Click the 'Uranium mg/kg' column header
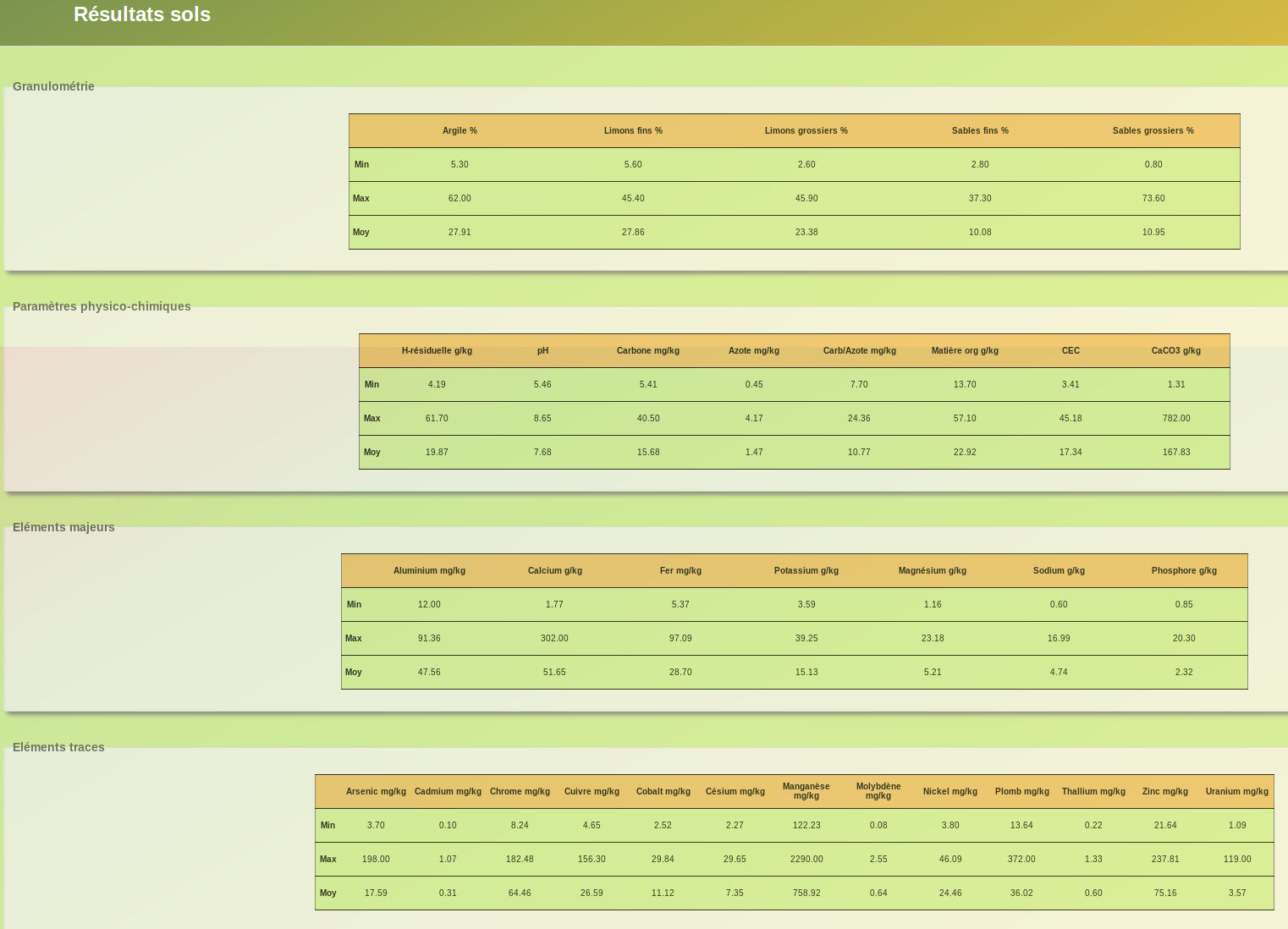 click(x=1237, y=791)
